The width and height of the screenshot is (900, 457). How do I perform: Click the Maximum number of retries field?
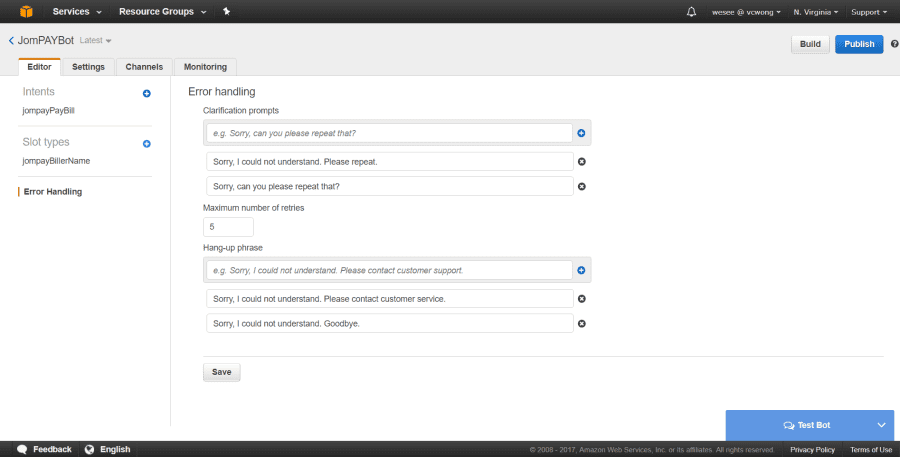[x=228, y=227]
